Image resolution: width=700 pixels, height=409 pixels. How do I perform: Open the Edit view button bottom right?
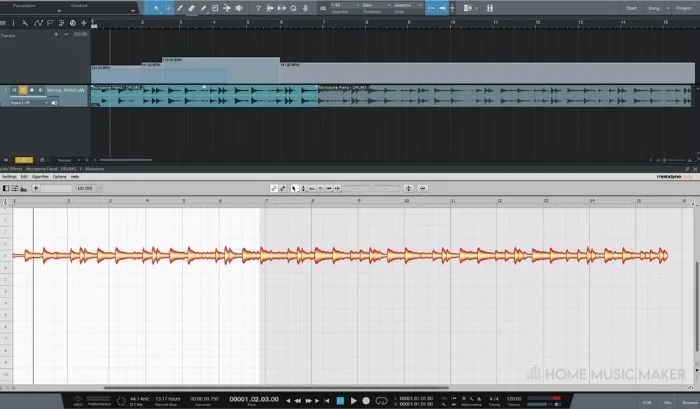coord(647,403)
